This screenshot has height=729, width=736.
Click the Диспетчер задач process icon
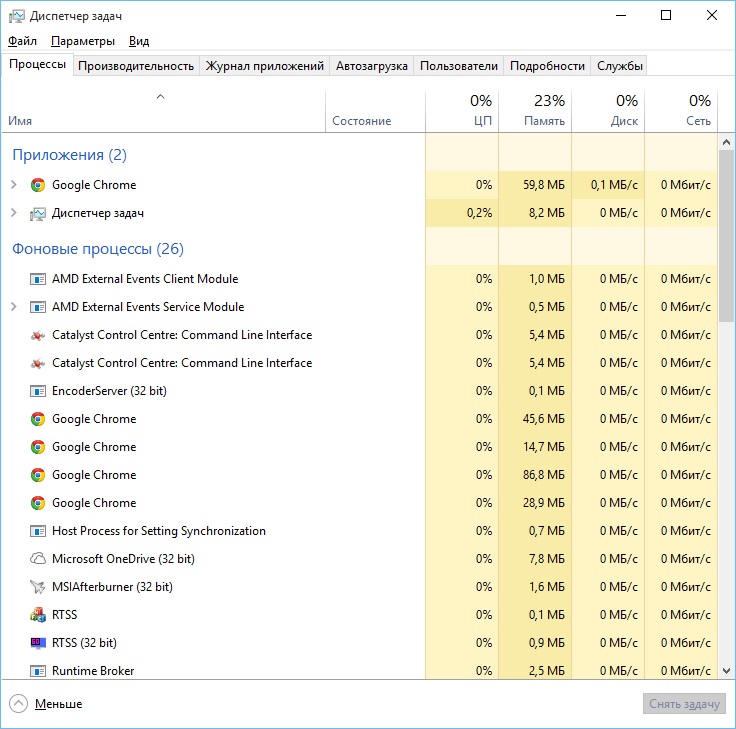[x=38, y=213]
